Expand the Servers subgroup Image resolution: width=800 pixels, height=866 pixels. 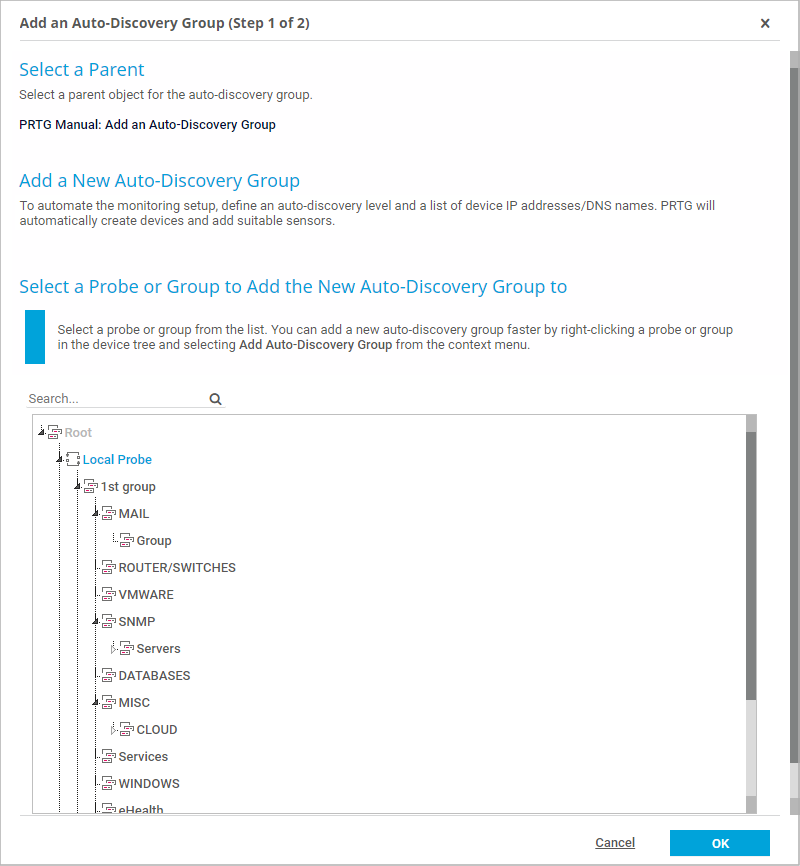114,649
